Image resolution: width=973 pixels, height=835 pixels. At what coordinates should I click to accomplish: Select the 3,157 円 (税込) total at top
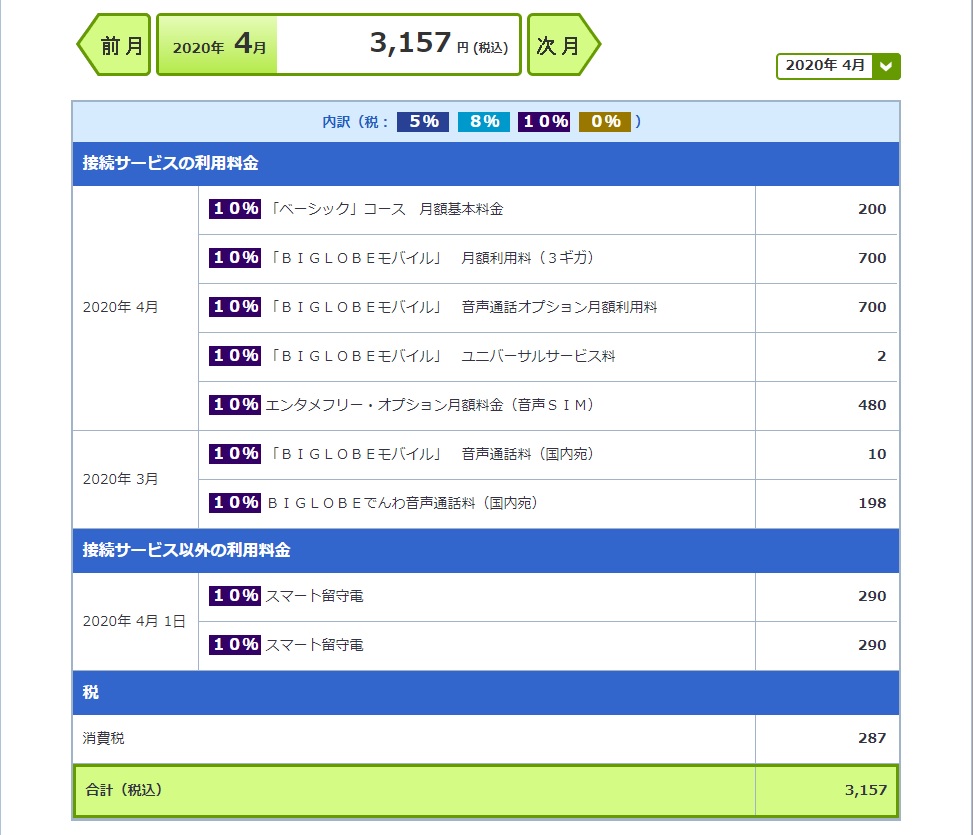point(439,44)
